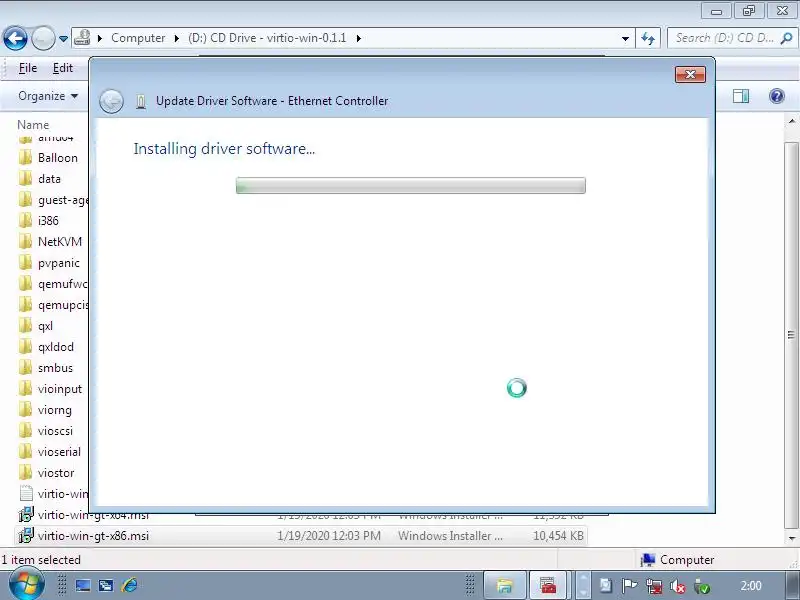800x600 pixels.
Task: Open the recent pages dropdown arrow
Action: tap(63, 39)
